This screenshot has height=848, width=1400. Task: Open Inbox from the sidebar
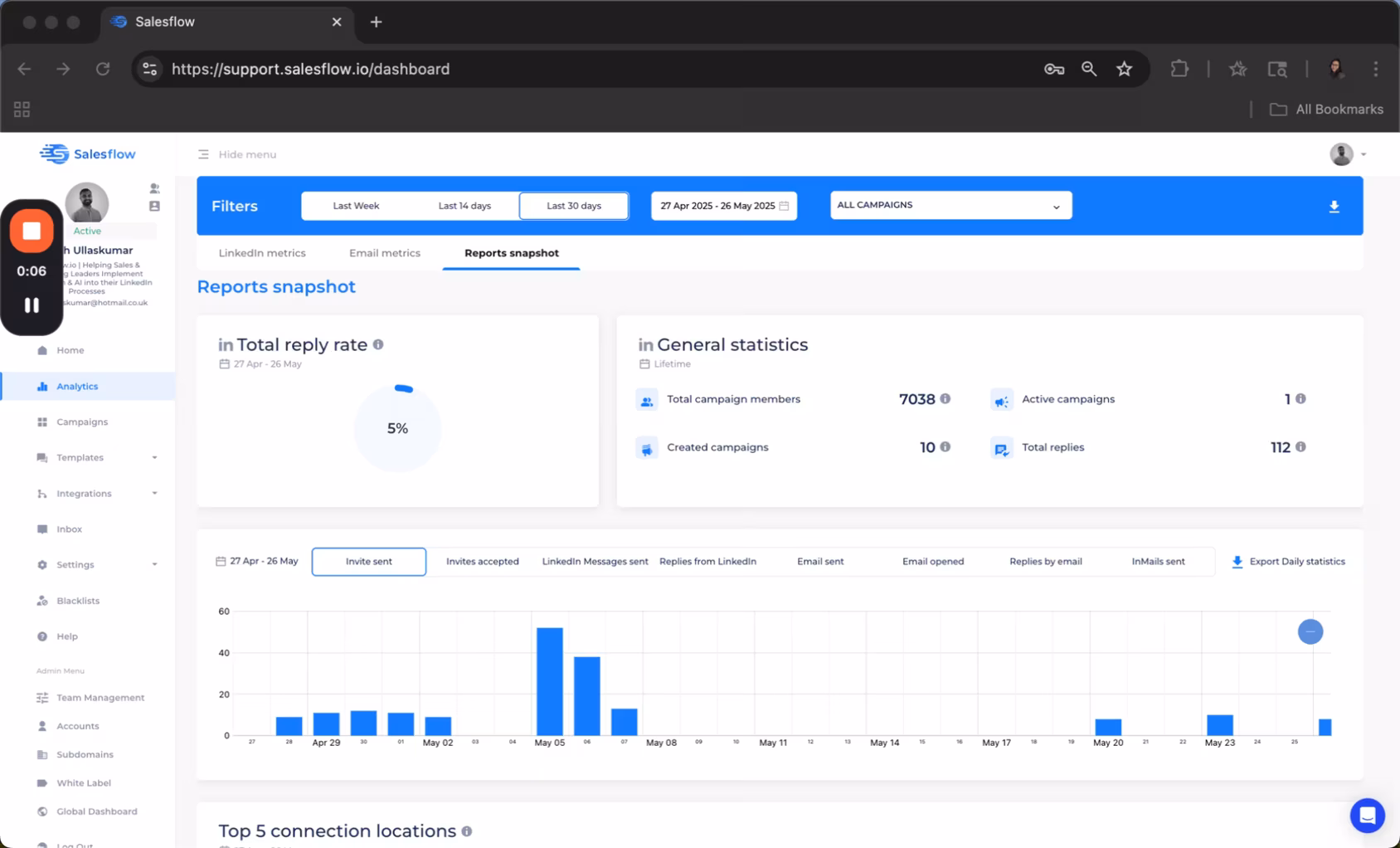click(x=69, y=529)
